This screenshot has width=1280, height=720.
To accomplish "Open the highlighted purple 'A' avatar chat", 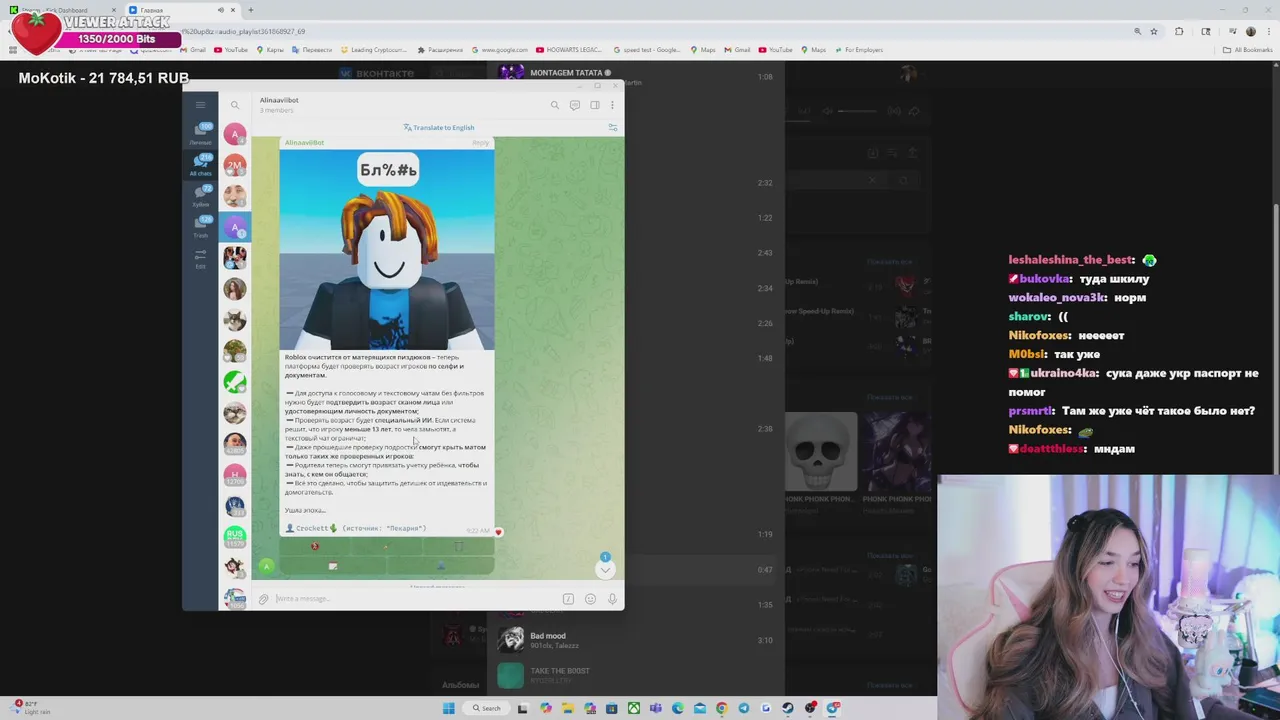I will point(235,227).
